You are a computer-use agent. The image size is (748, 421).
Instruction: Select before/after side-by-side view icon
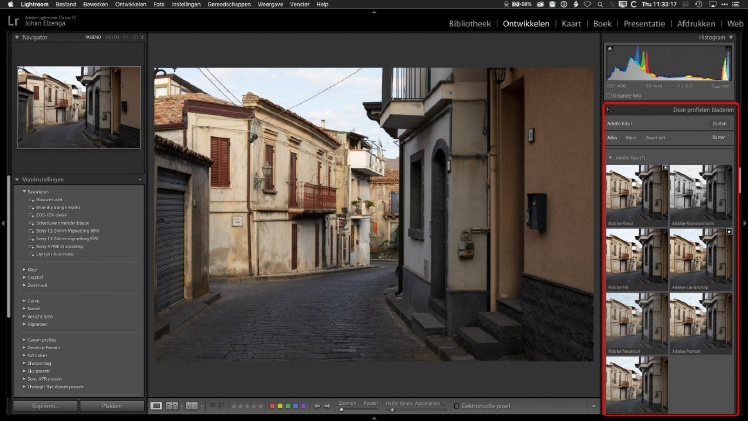point(171,406)
